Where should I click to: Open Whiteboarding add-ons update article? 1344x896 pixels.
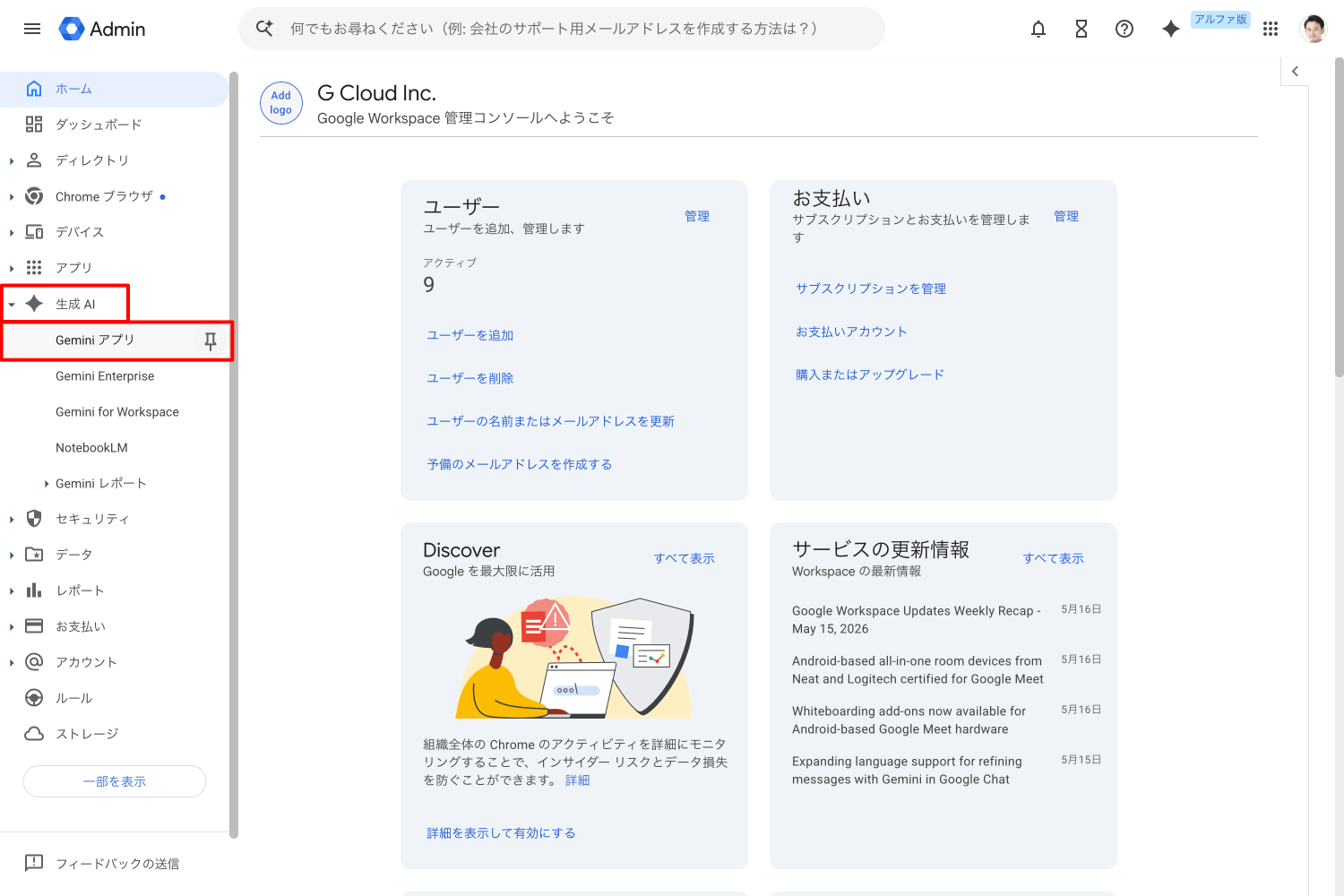[909, 720]
